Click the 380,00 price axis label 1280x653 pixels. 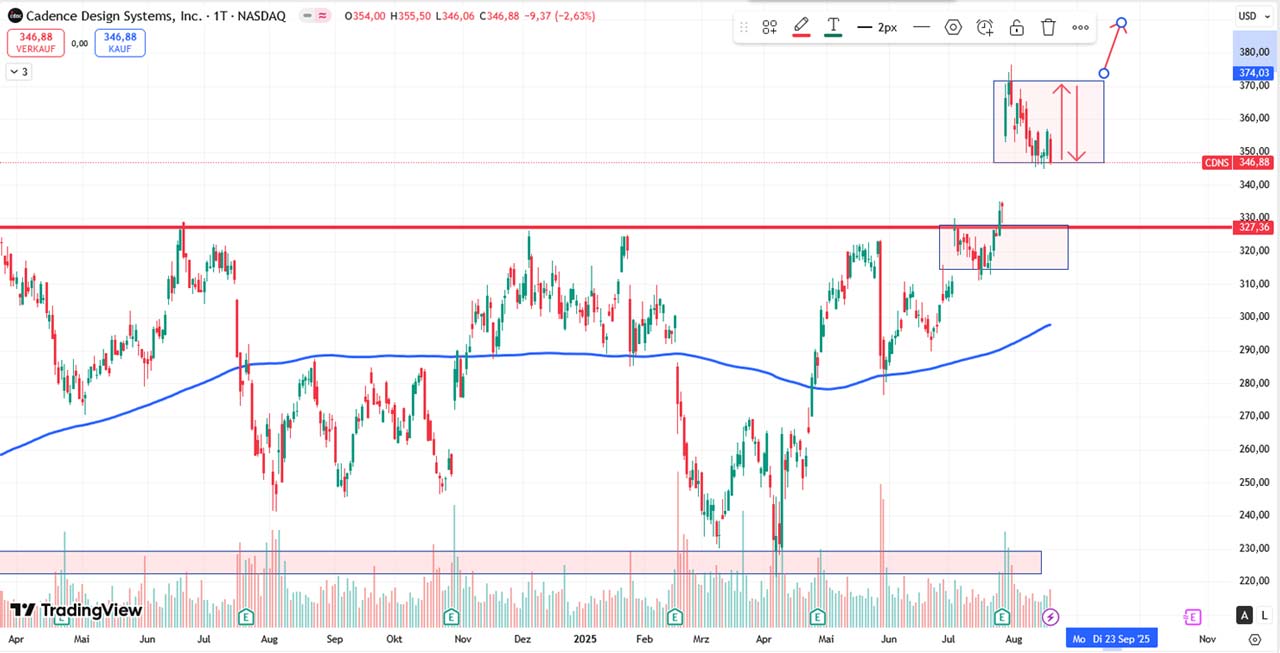tap(1254, 52)
